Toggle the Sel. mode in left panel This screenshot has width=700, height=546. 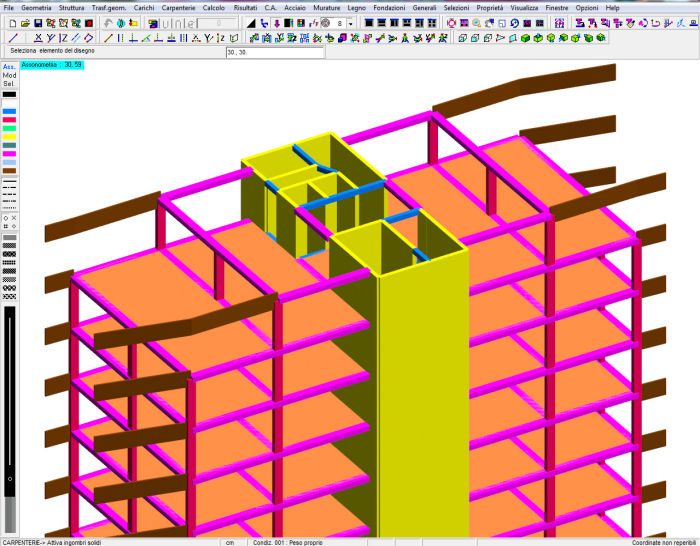9,84
